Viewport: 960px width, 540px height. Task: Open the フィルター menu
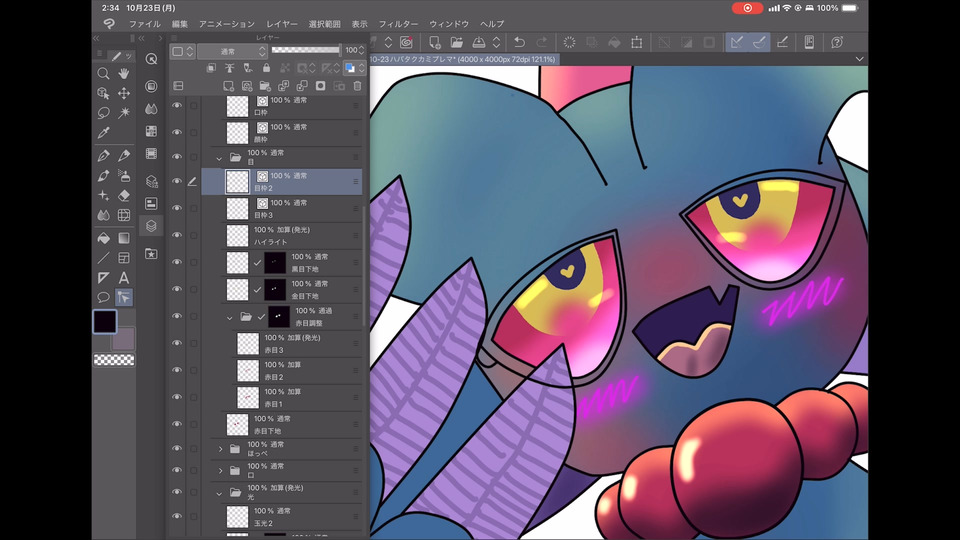(398, 24)
